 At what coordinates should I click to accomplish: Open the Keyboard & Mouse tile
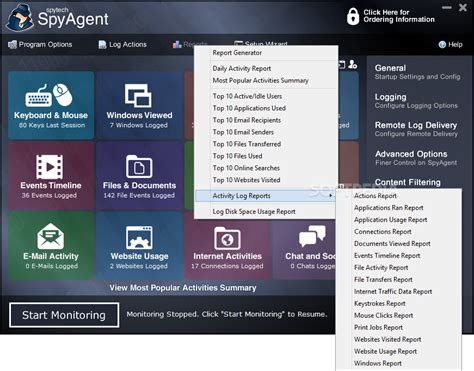point(51,105)
